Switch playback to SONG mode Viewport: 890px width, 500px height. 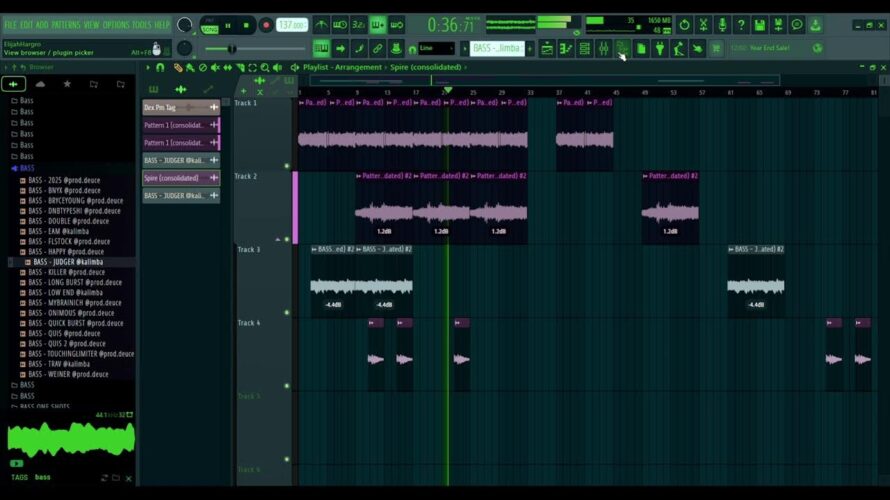pyautogui.click(x=209, y=29)
